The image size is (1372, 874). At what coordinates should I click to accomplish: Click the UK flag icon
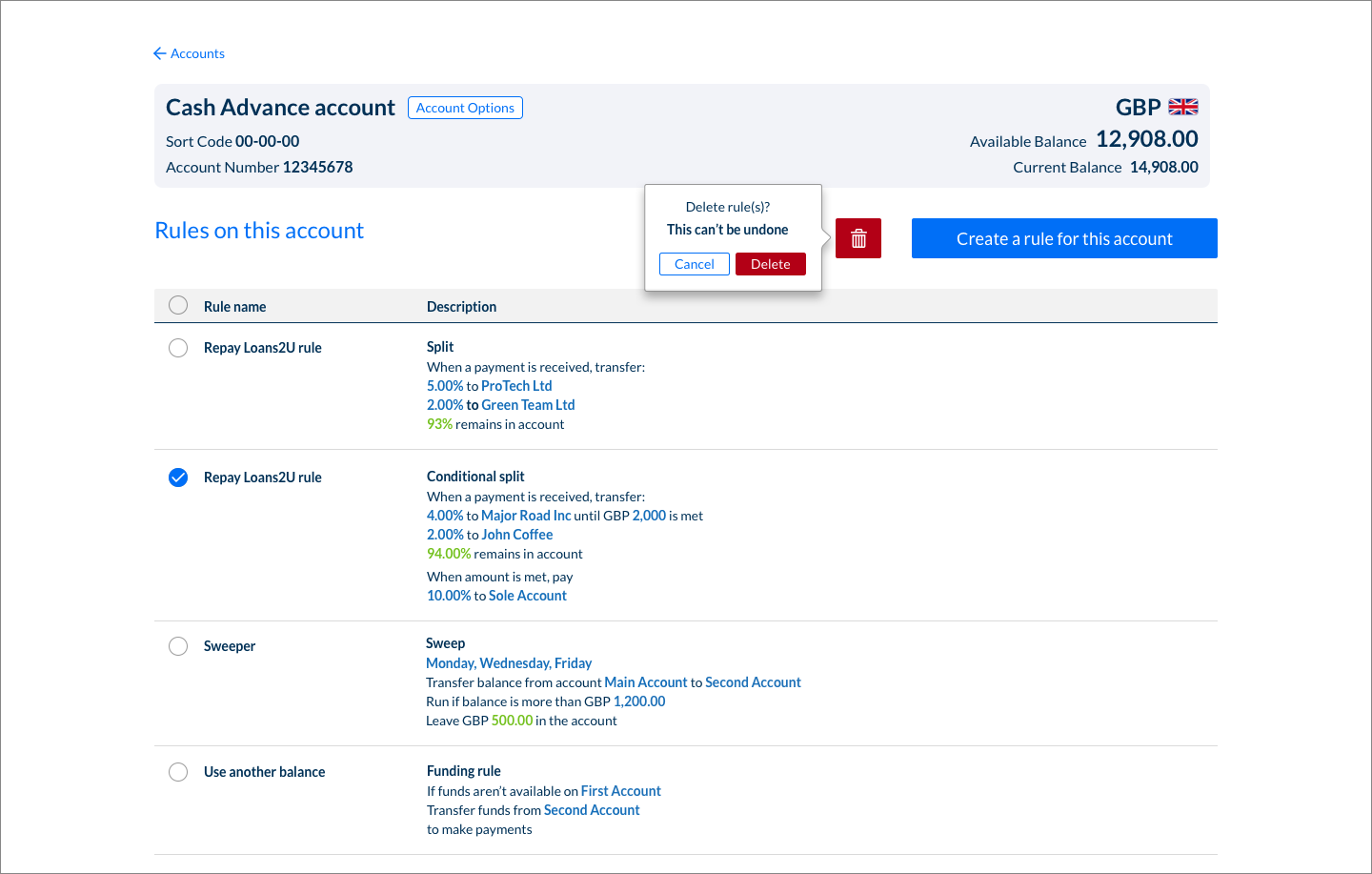(1182, 107)
